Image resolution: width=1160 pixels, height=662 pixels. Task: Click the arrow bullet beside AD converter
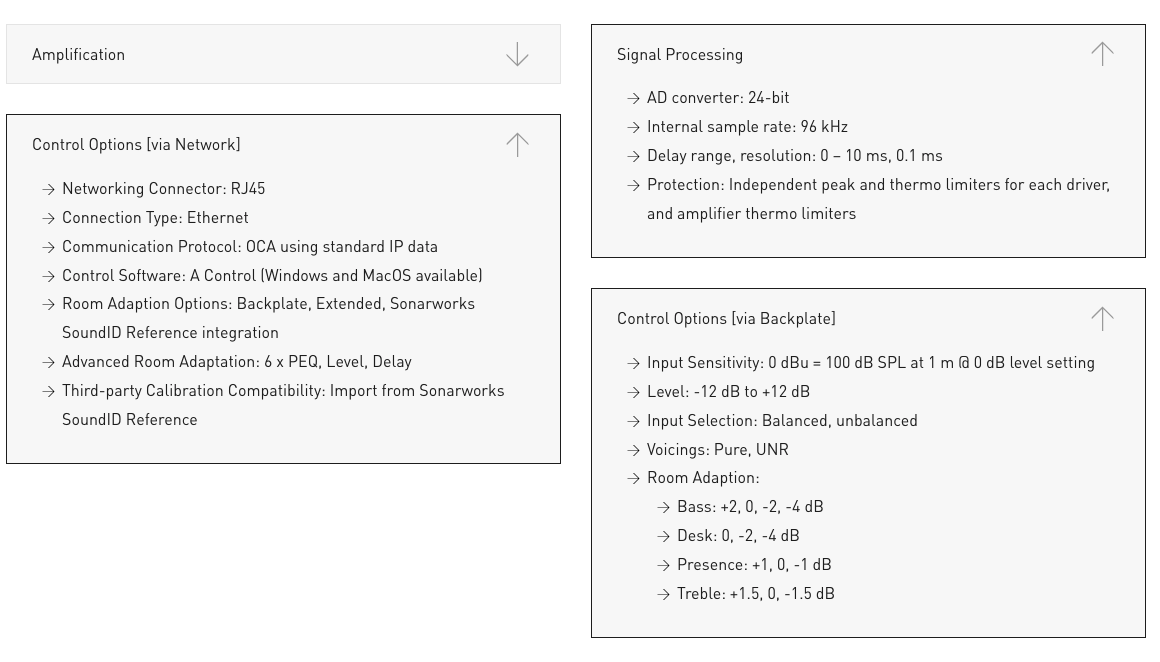[x=633, y=98]
